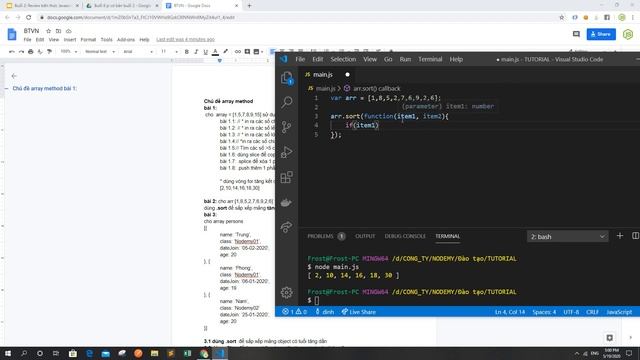Click the errors and warnings status indicator

(294, 312)
